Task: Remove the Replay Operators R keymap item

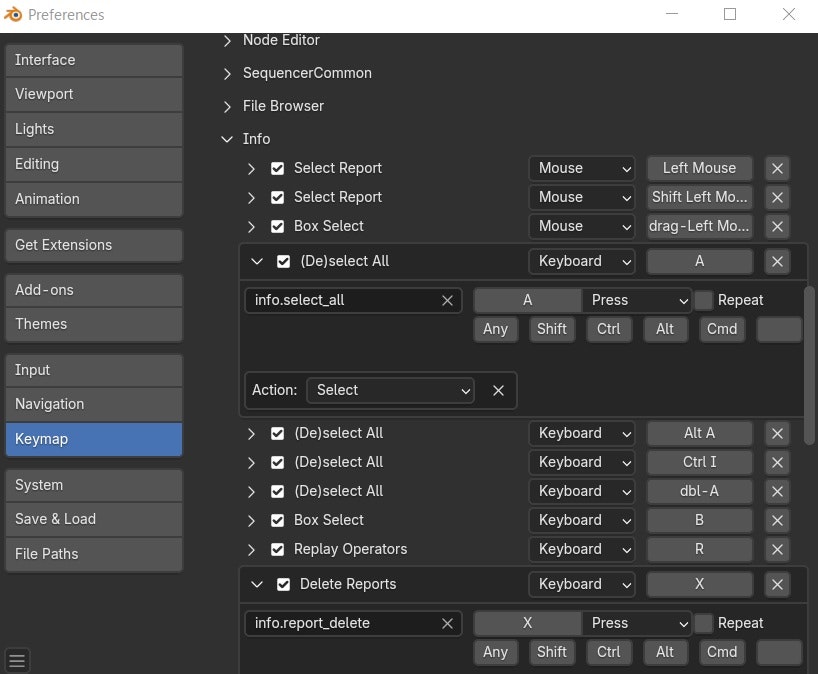Action: pos(777,549)
